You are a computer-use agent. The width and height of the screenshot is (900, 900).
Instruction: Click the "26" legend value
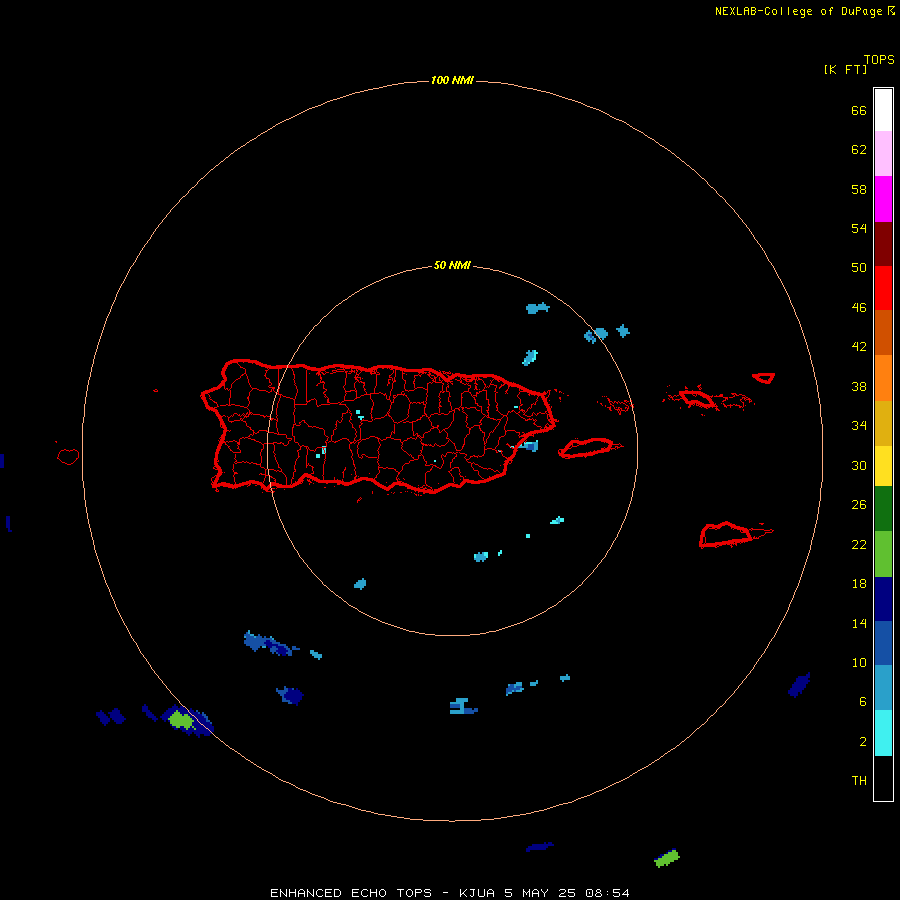point(859,505)
